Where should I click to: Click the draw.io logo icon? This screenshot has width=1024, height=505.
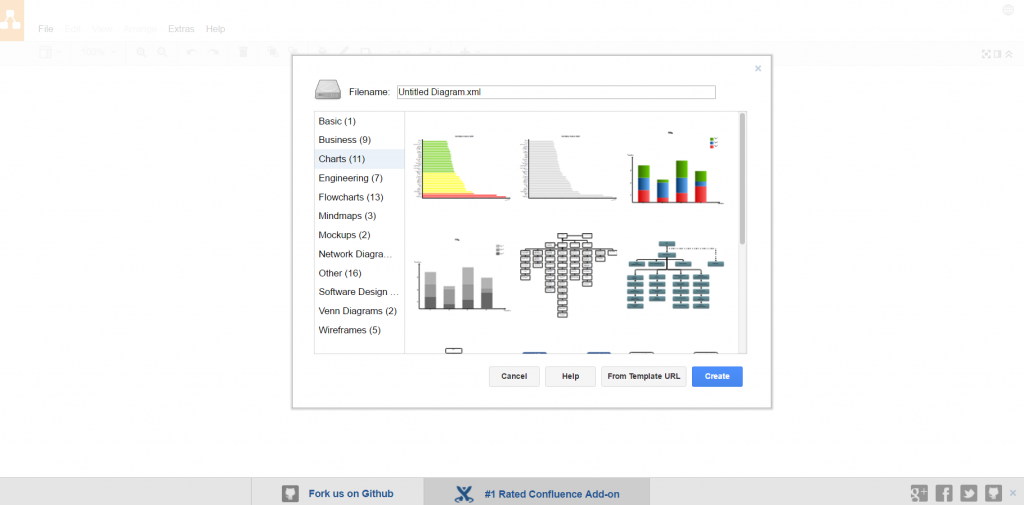[11, 21]
